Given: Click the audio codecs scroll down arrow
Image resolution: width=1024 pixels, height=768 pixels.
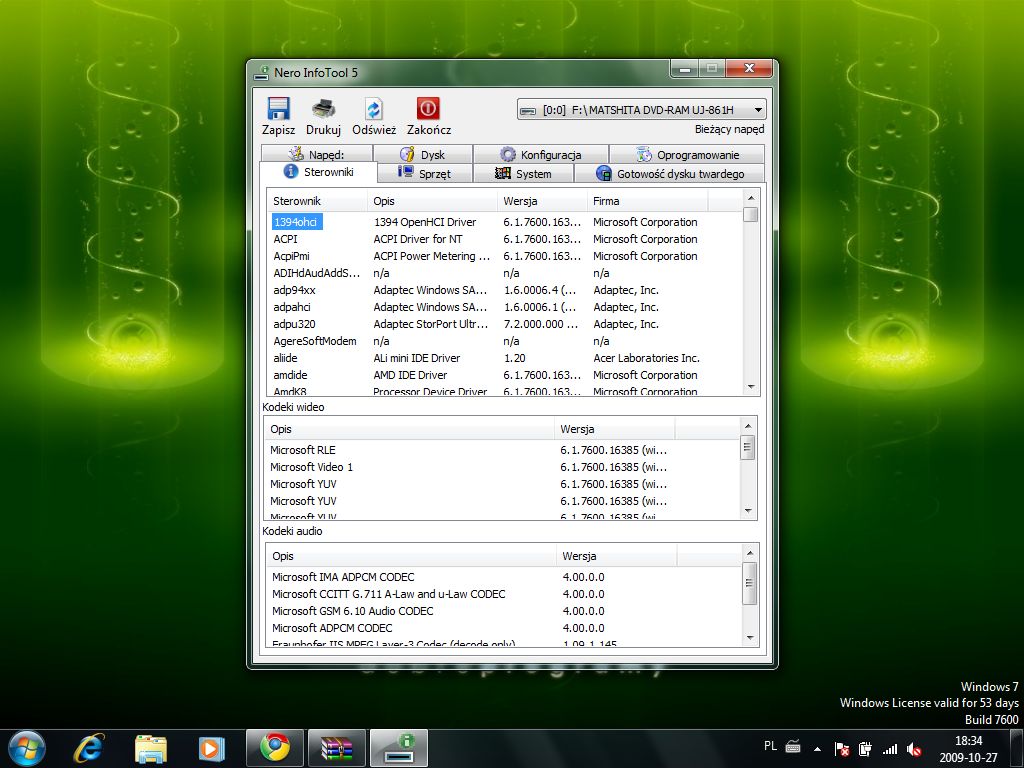Looking at the screenshot, I should 750,638.
